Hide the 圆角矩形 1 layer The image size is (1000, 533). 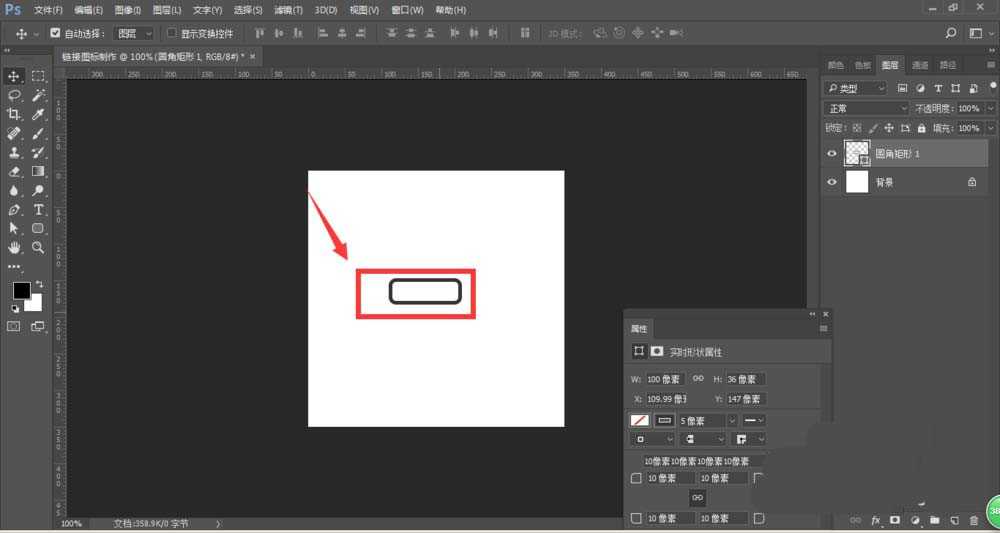tap(832, 154)
